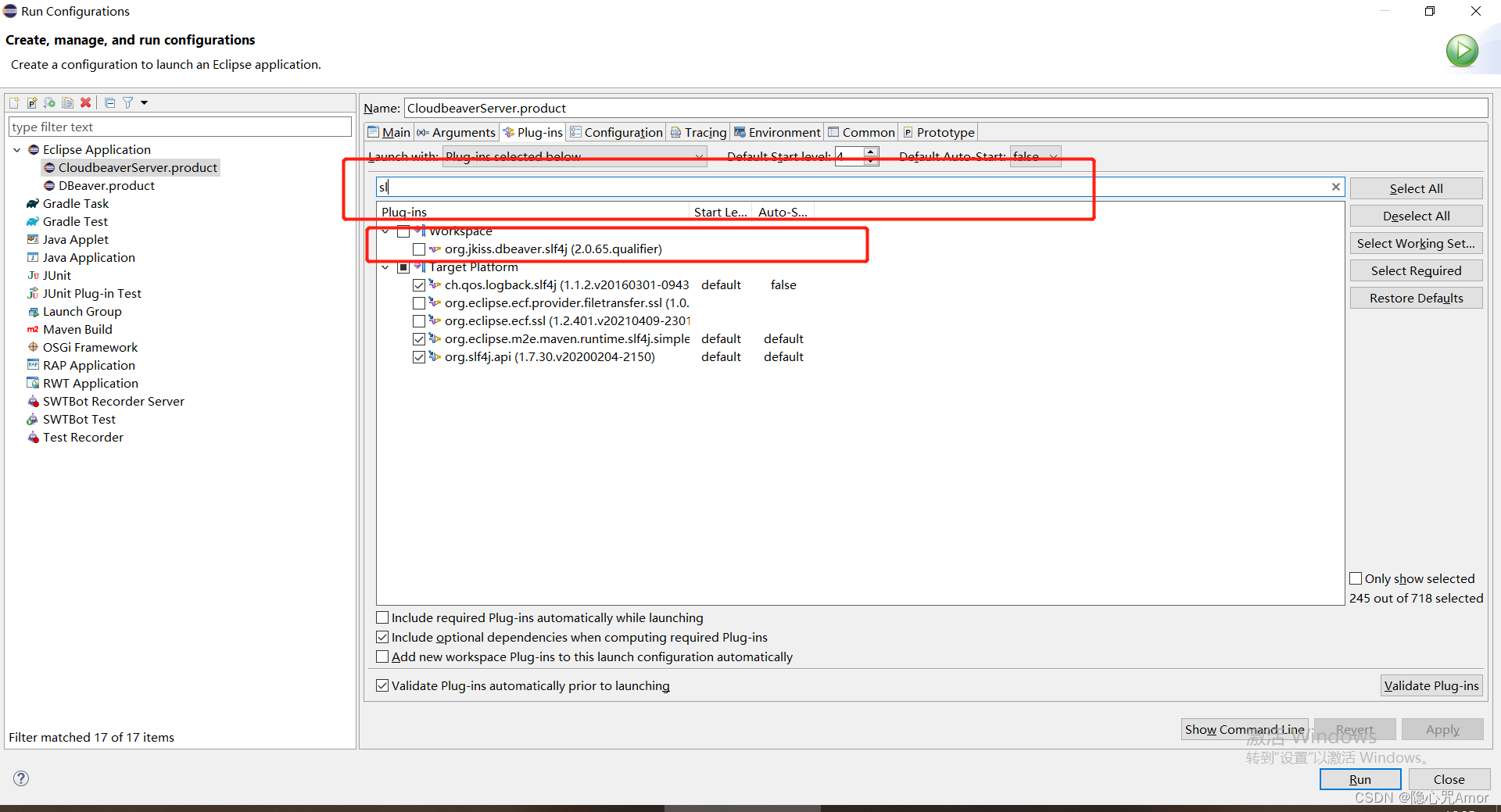
Task: Click the Maven Build m2 icon
Action: [33, 329]
